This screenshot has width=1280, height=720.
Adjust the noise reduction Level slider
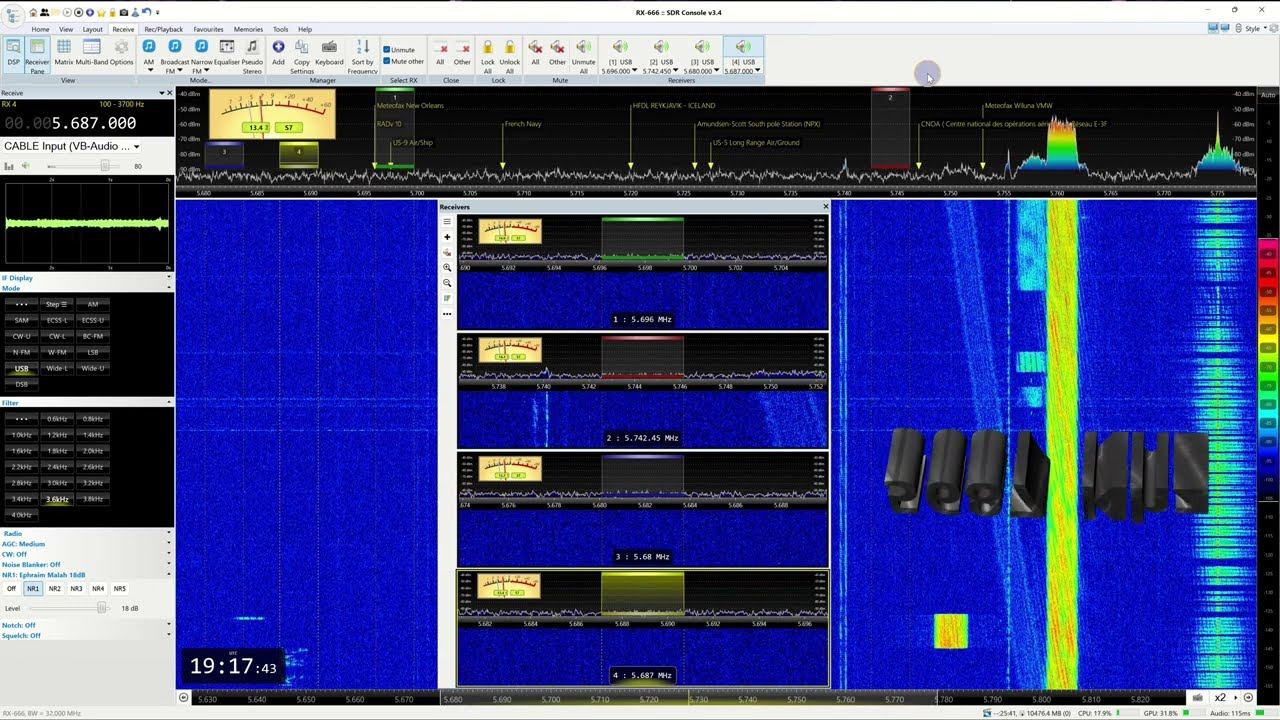point(101,608)
